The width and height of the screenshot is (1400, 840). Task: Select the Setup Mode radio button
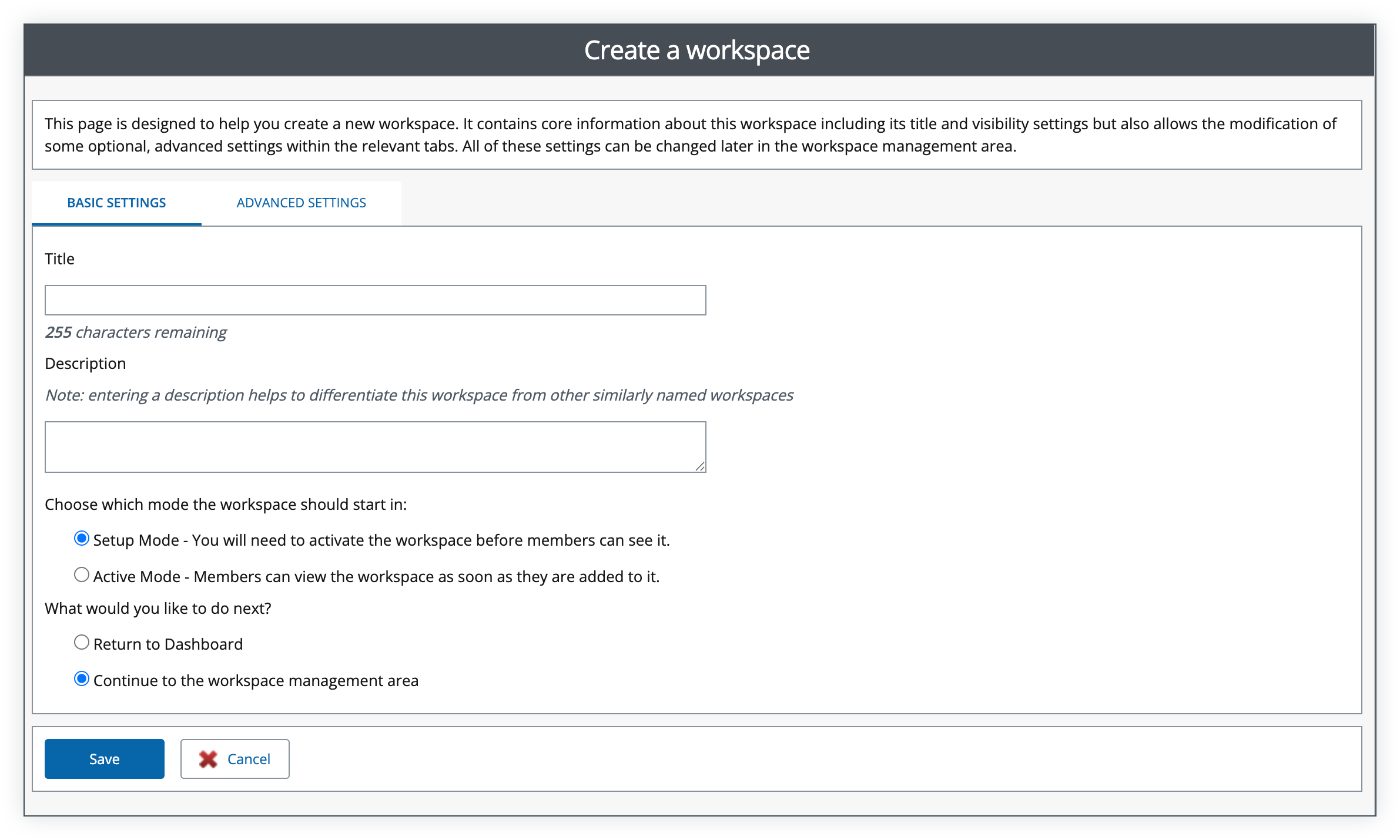82,539
